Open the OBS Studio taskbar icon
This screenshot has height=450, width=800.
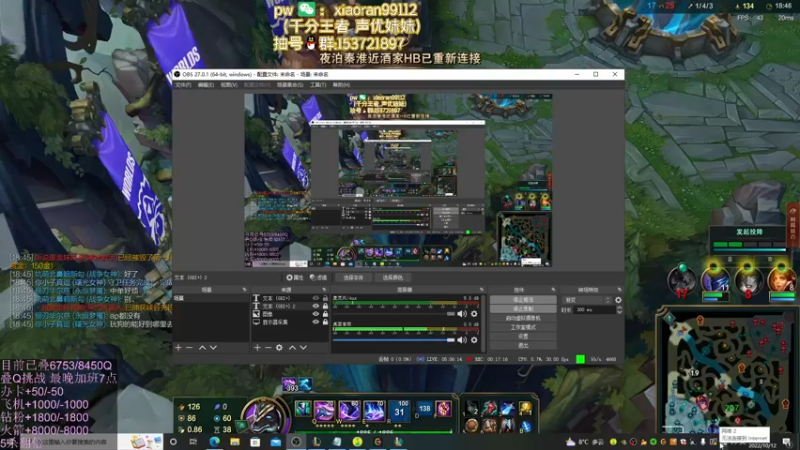(x=296, y=441)
